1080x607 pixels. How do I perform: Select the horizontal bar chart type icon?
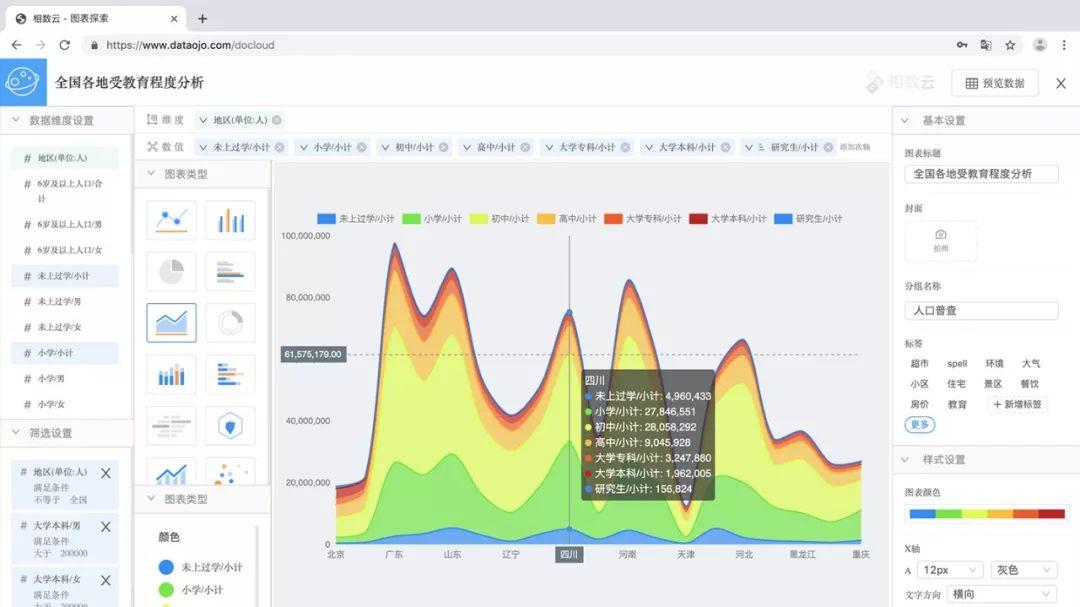[x=230, y=271]
